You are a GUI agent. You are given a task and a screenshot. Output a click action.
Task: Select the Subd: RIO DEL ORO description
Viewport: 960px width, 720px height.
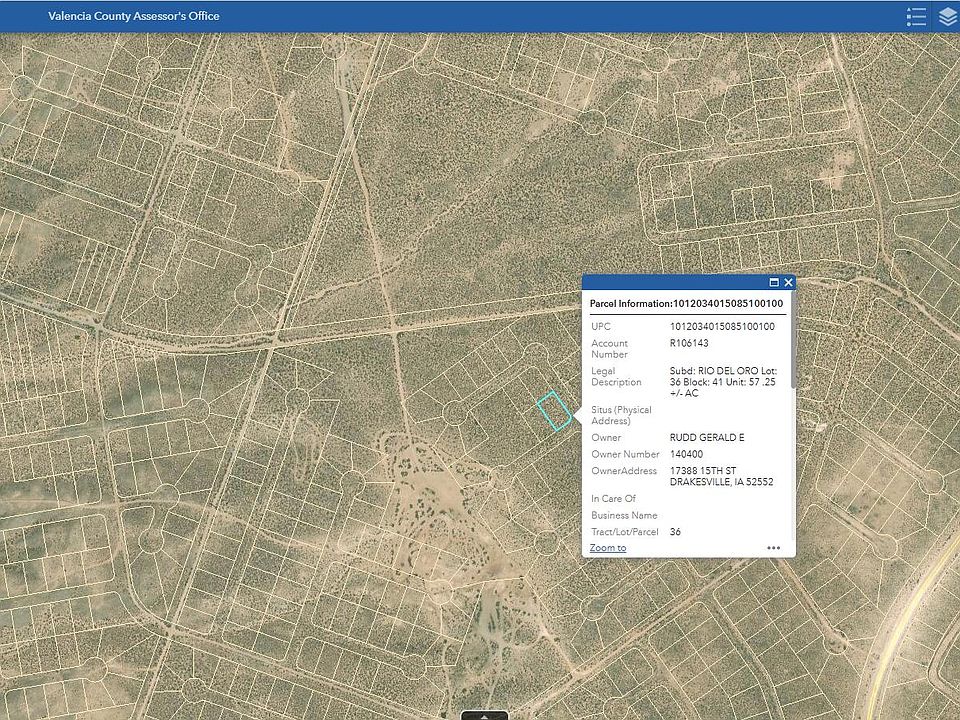(x=723, y=382)
